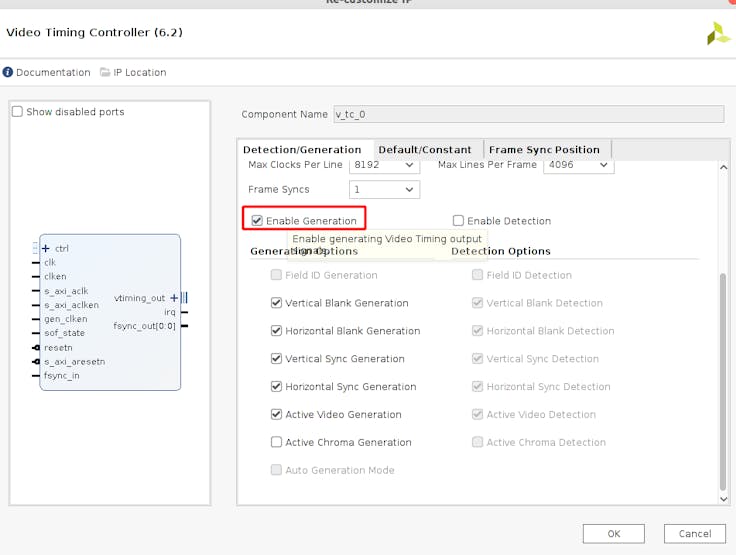Click the fsync_in input port pin

coord(36,376)
